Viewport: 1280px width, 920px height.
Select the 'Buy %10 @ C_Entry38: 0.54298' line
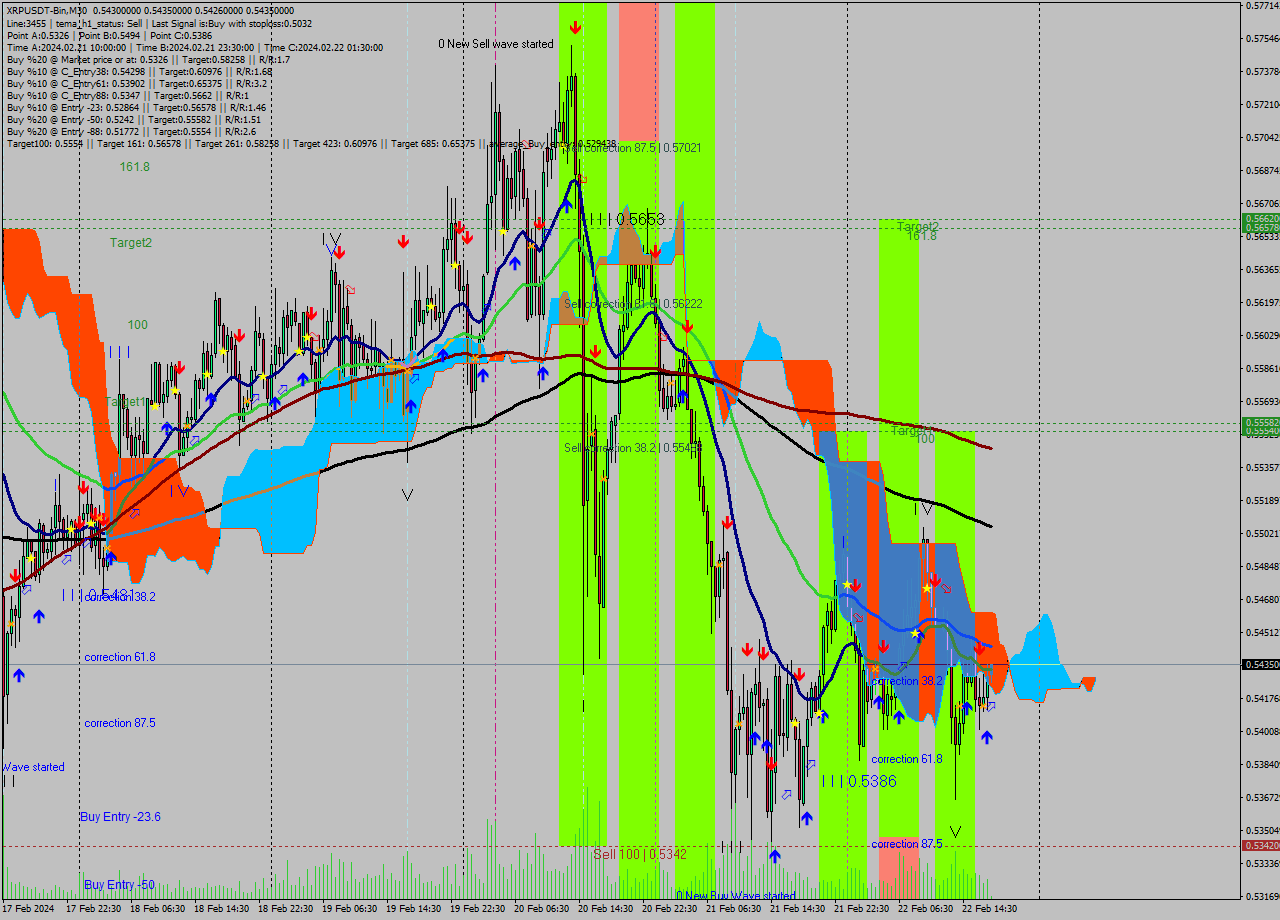click(139, 71)
